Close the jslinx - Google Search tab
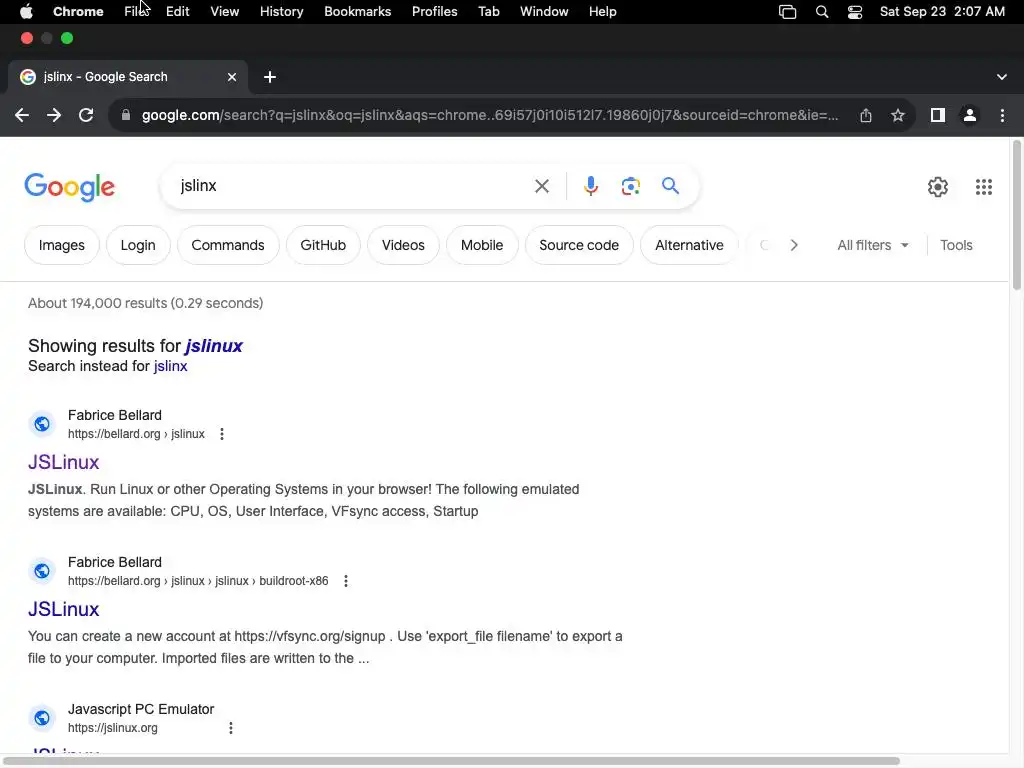The image size is (1024, 768). [x=232, y=77]
